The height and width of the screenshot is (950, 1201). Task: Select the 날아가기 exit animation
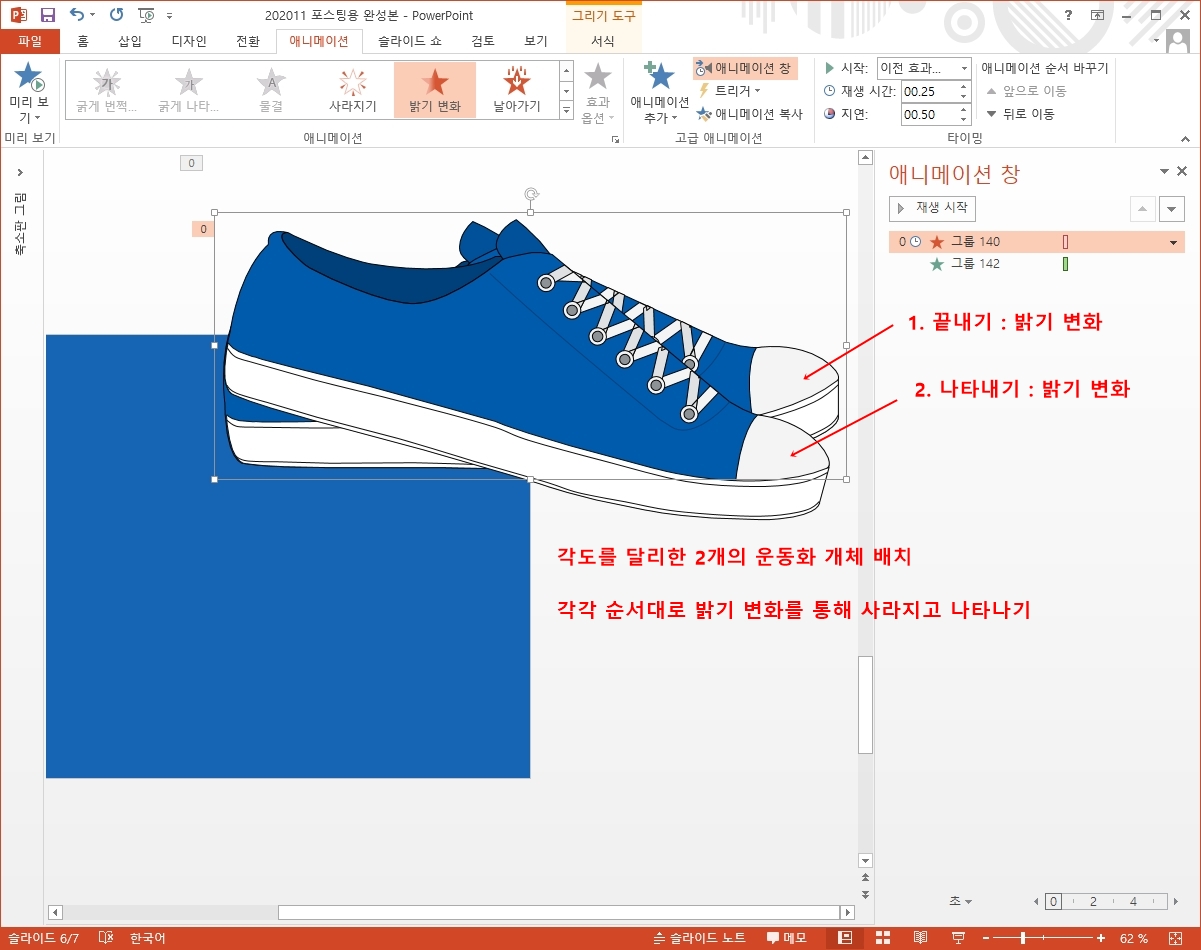click(x=517, y=90)
